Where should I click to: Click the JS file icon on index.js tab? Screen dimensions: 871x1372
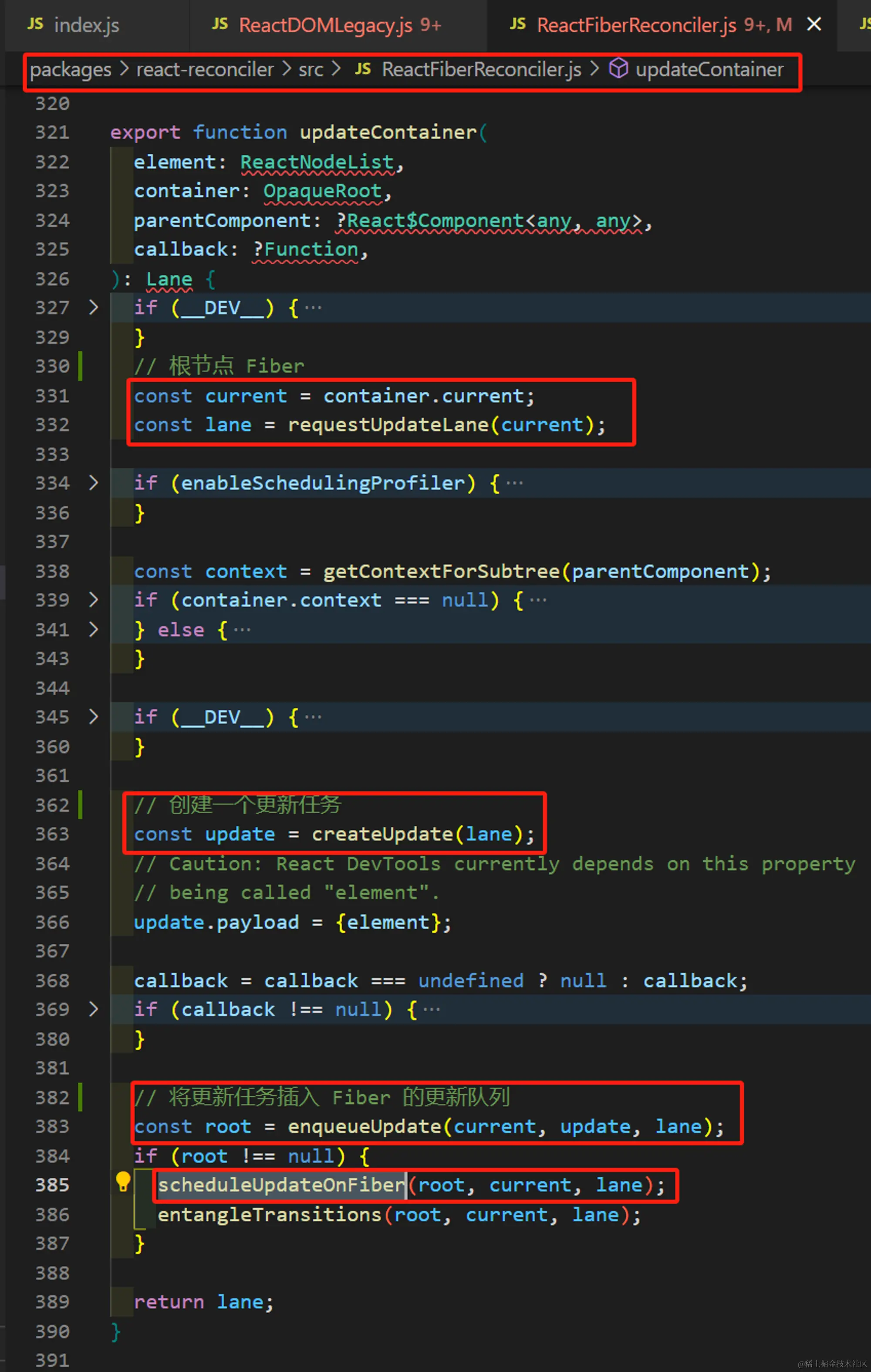coord(35,24)
